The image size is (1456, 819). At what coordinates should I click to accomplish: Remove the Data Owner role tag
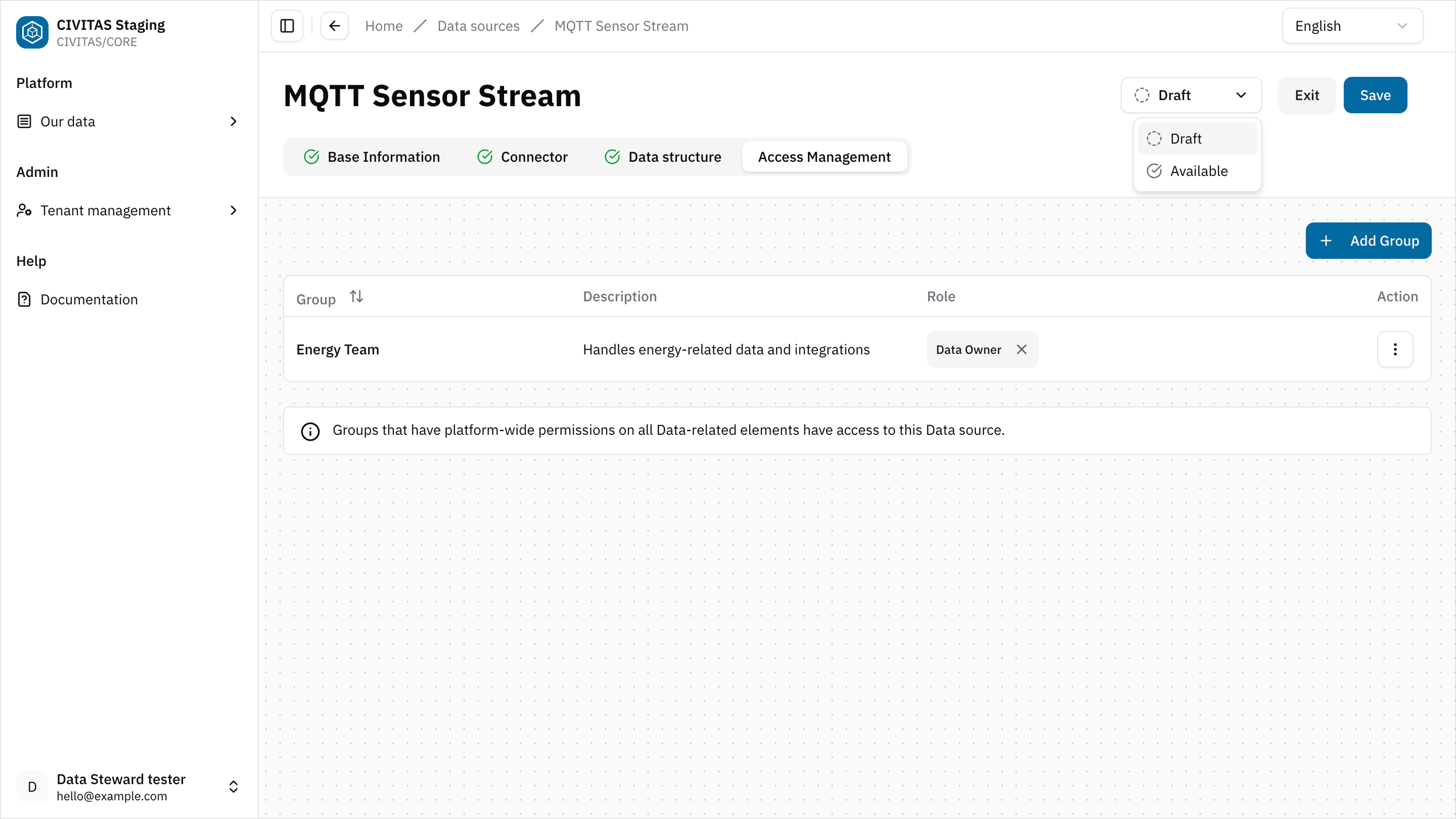point(1021,349)
